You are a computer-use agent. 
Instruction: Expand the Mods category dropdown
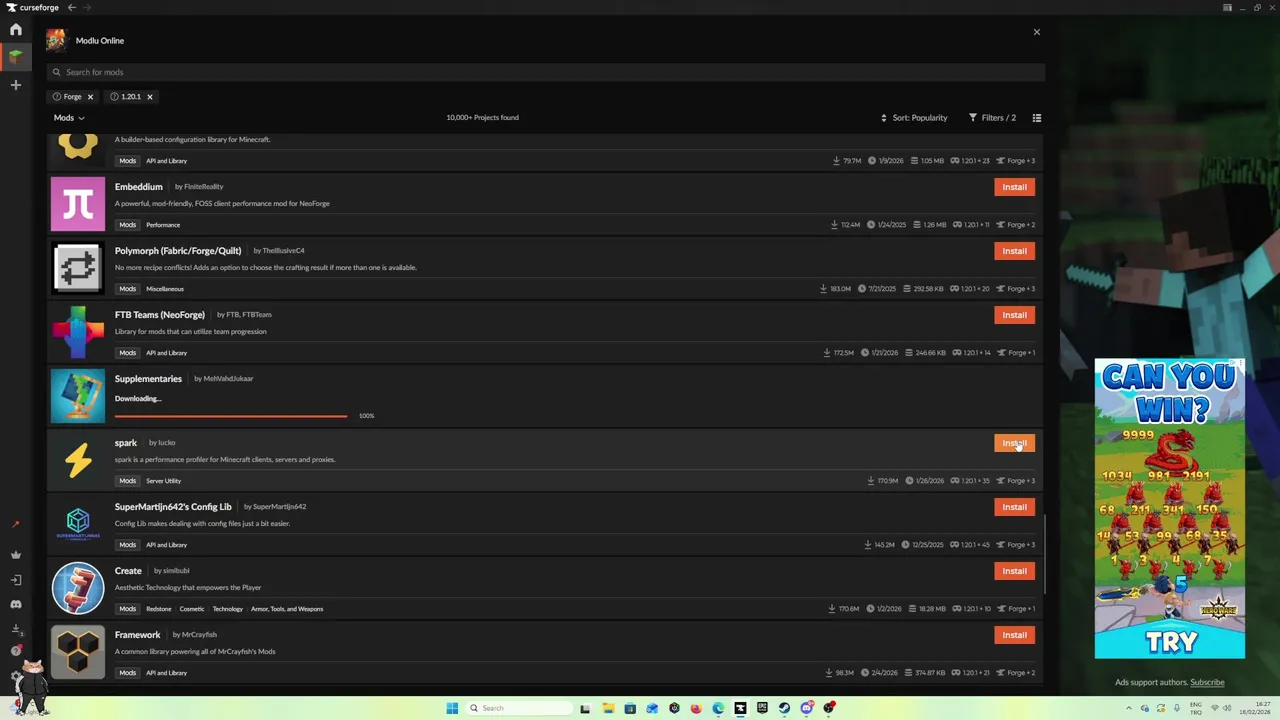[69, 118]
